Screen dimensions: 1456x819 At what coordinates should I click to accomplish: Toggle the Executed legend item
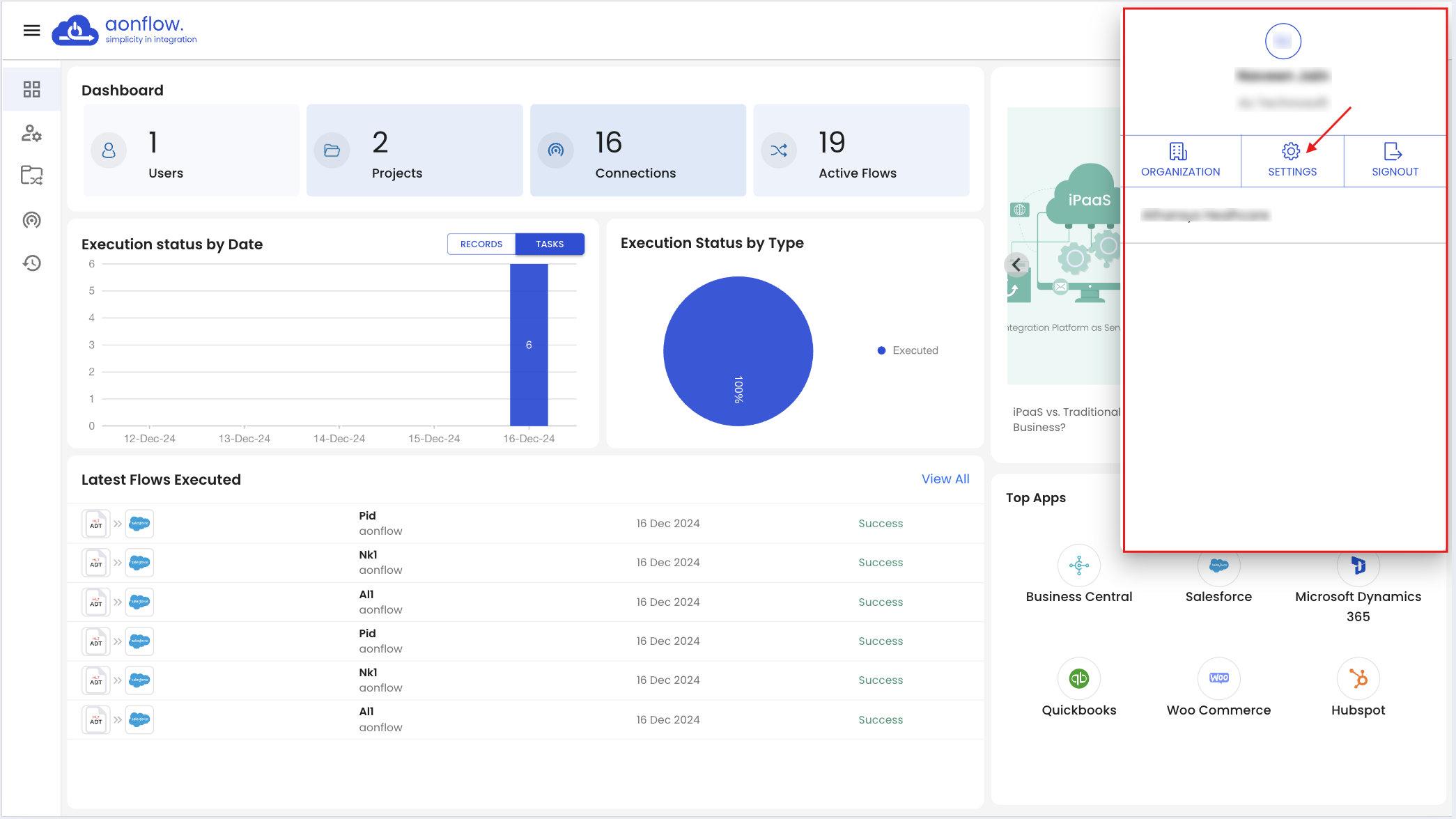pos(908,350)
